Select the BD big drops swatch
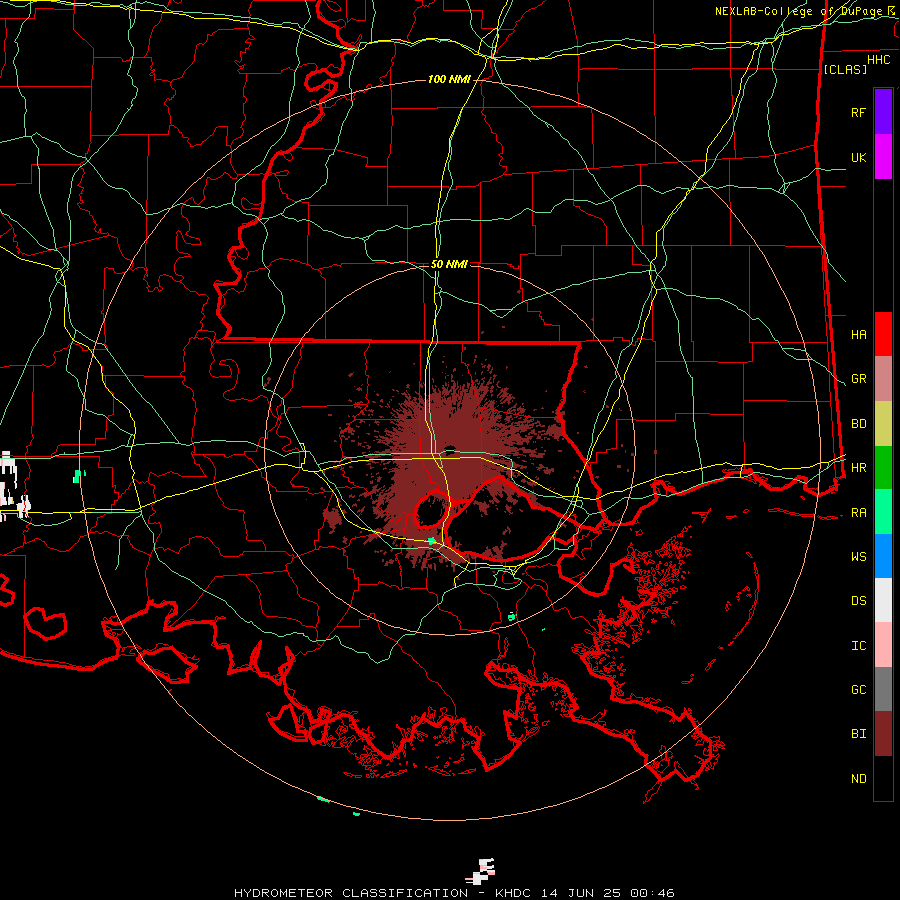The height and width of the screenshot is (900, 900). click(883, 424)
